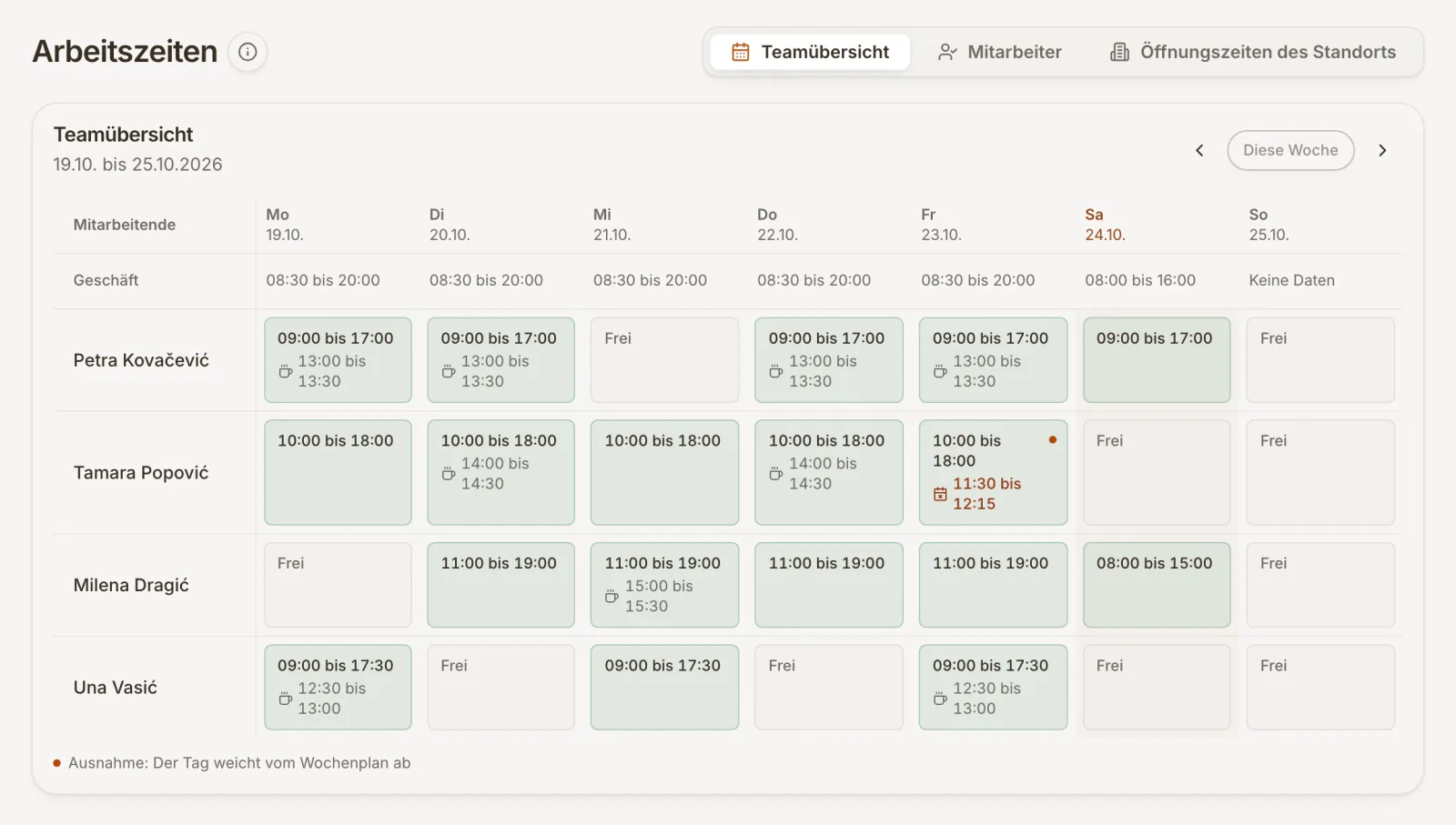Click the exception dot on Tamara's Friday shift
The width and height of the screenshot is (1456, 825).
[x=1053, y=439]
